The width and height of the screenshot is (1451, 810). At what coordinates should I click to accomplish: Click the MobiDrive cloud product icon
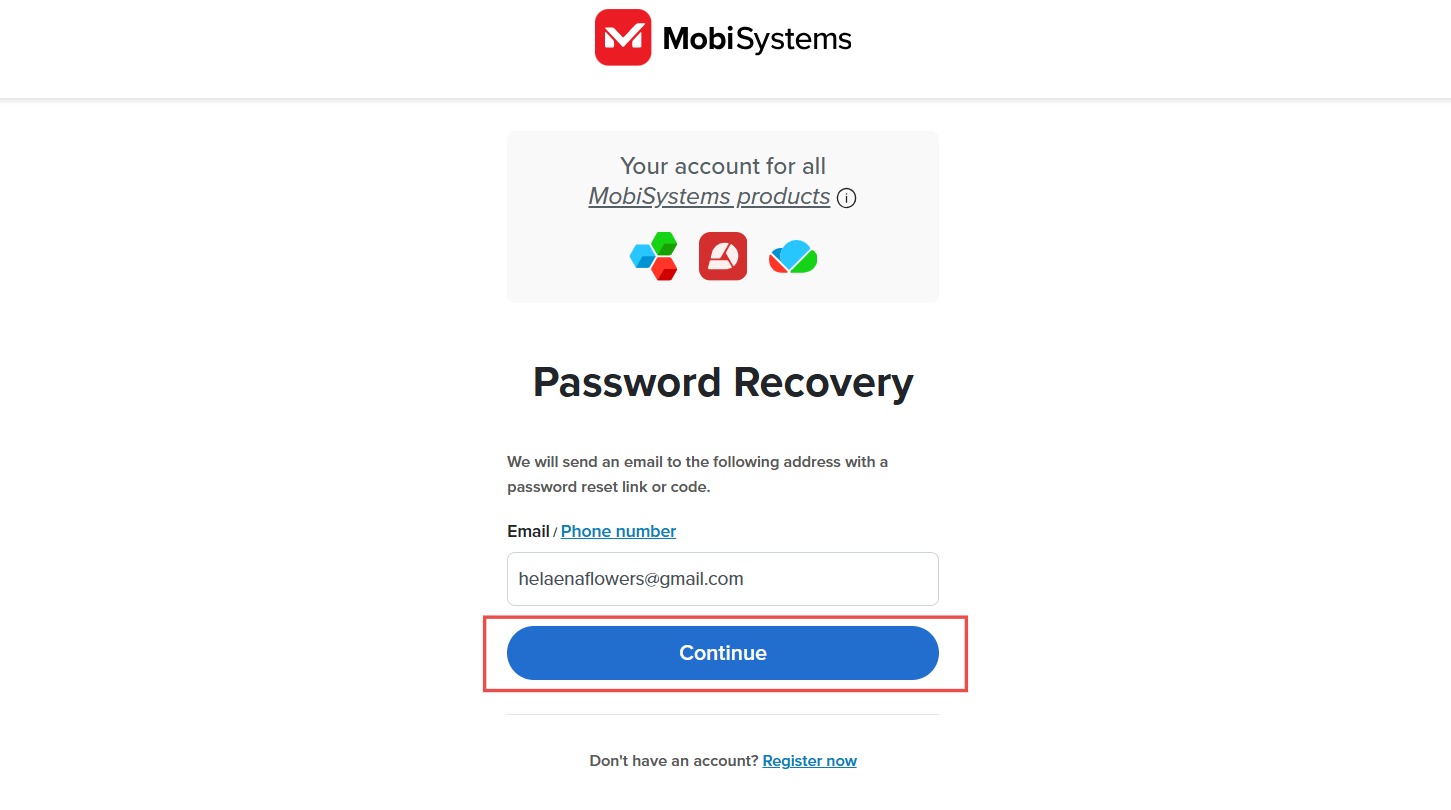[793, 257]
